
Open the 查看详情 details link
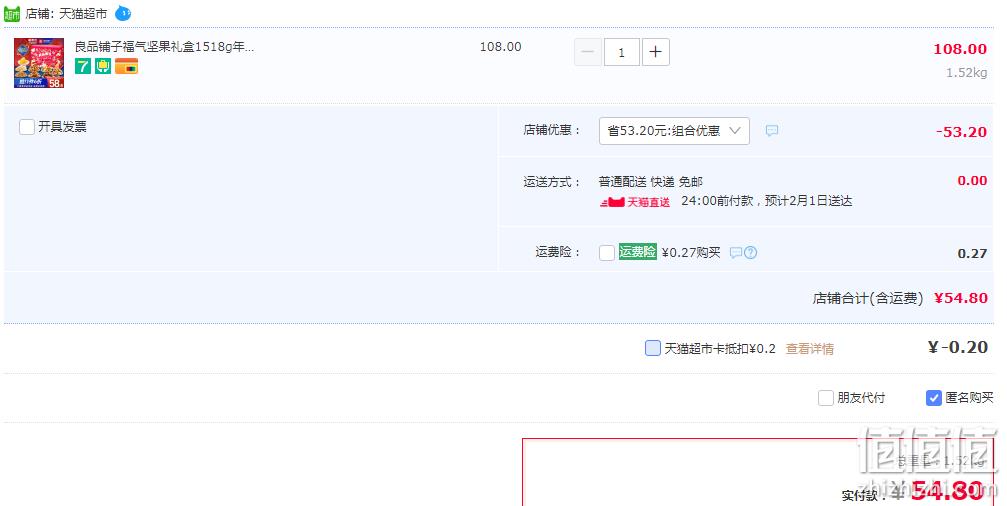click(809, 349)
